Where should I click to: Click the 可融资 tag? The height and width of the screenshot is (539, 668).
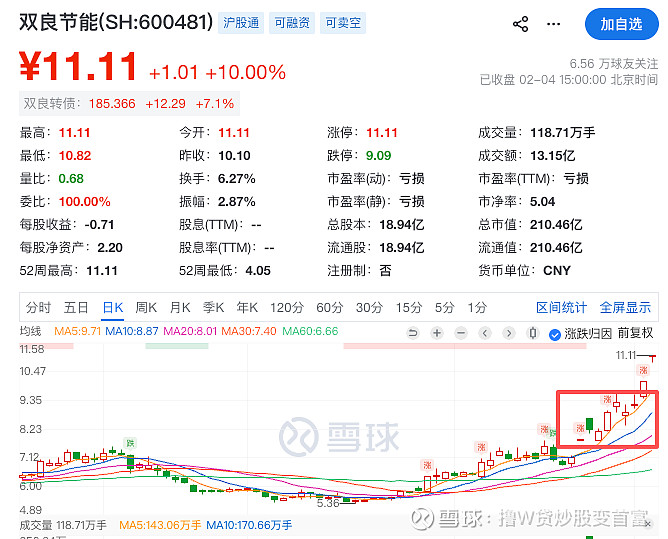coord(292,23)
